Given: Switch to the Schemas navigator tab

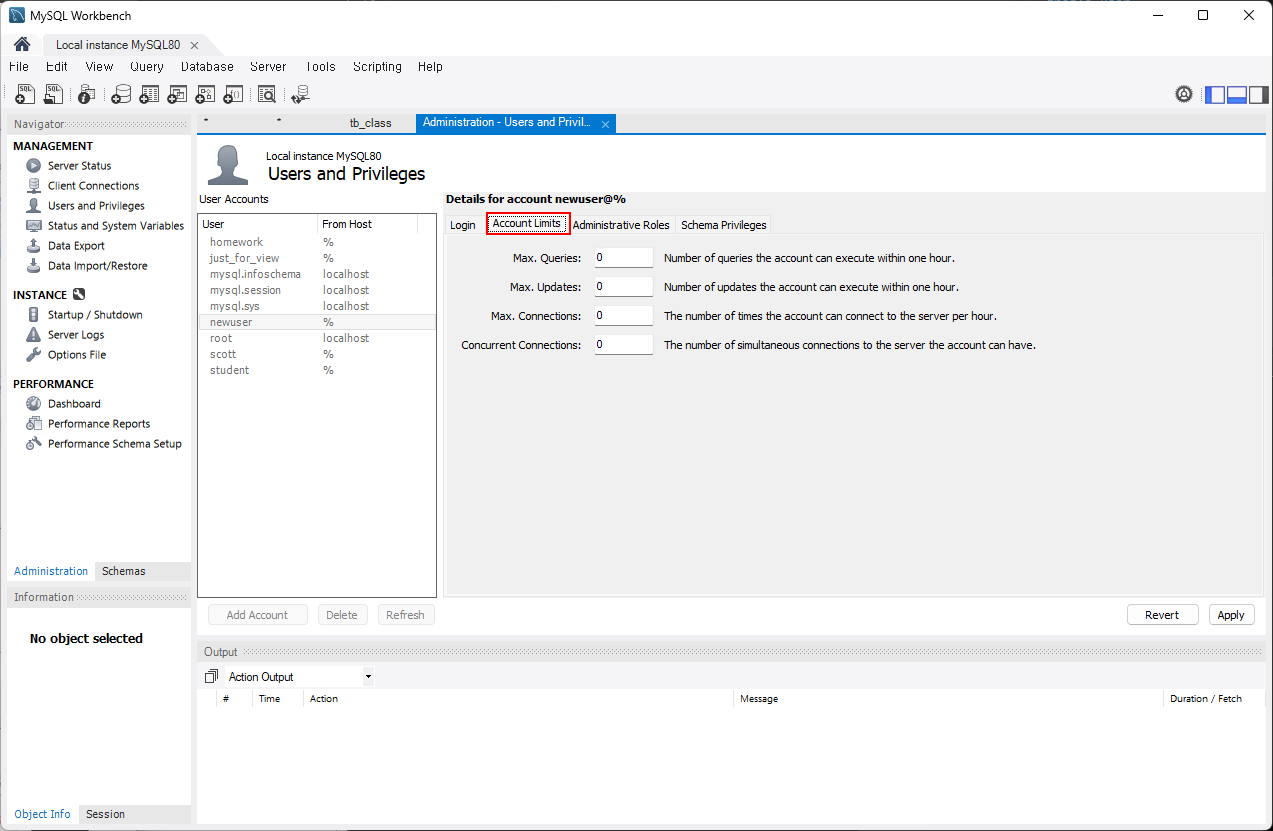Looking at the screenshot, I should 124,571.
